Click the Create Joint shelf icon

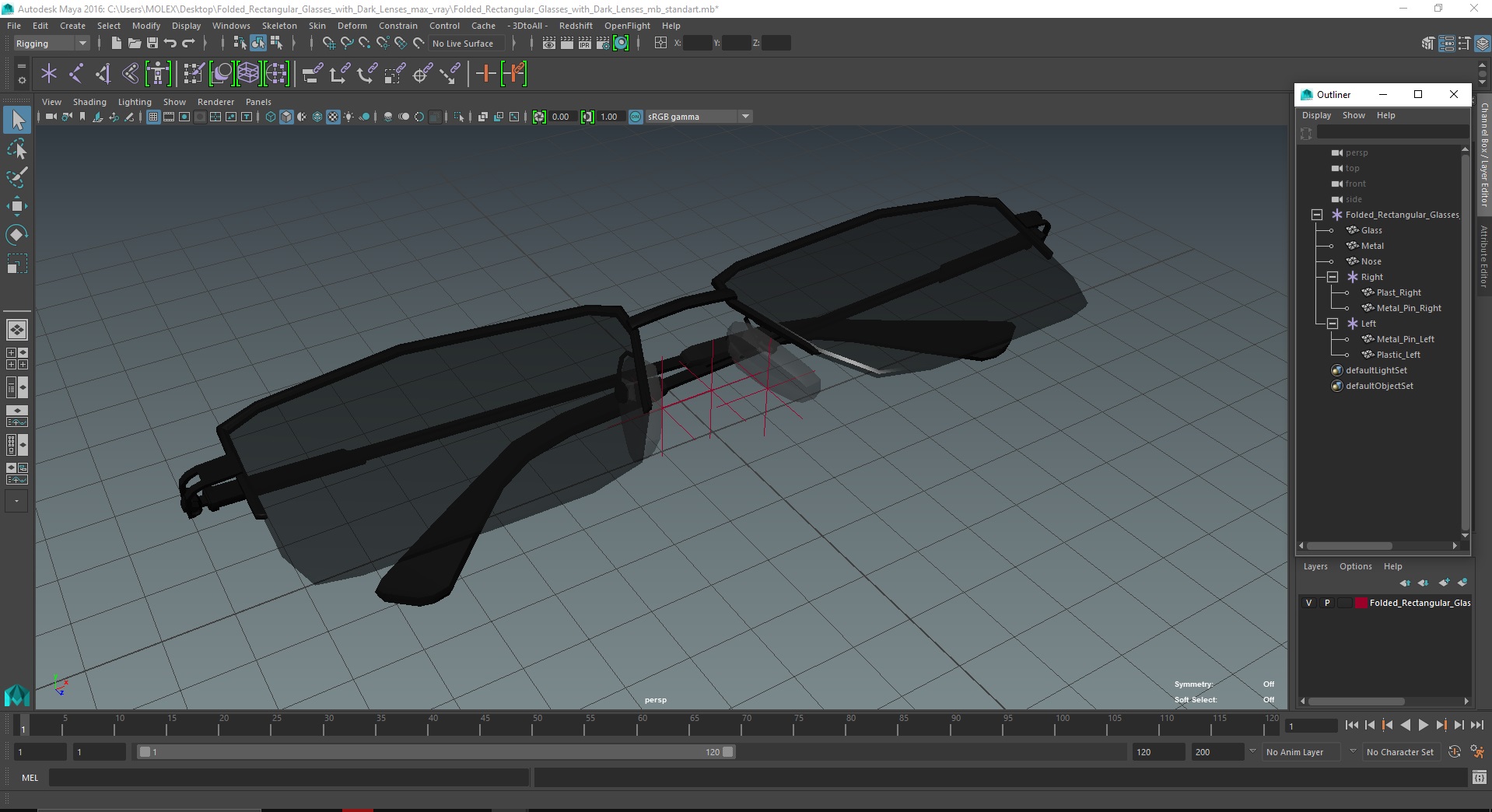click(76, 74)
